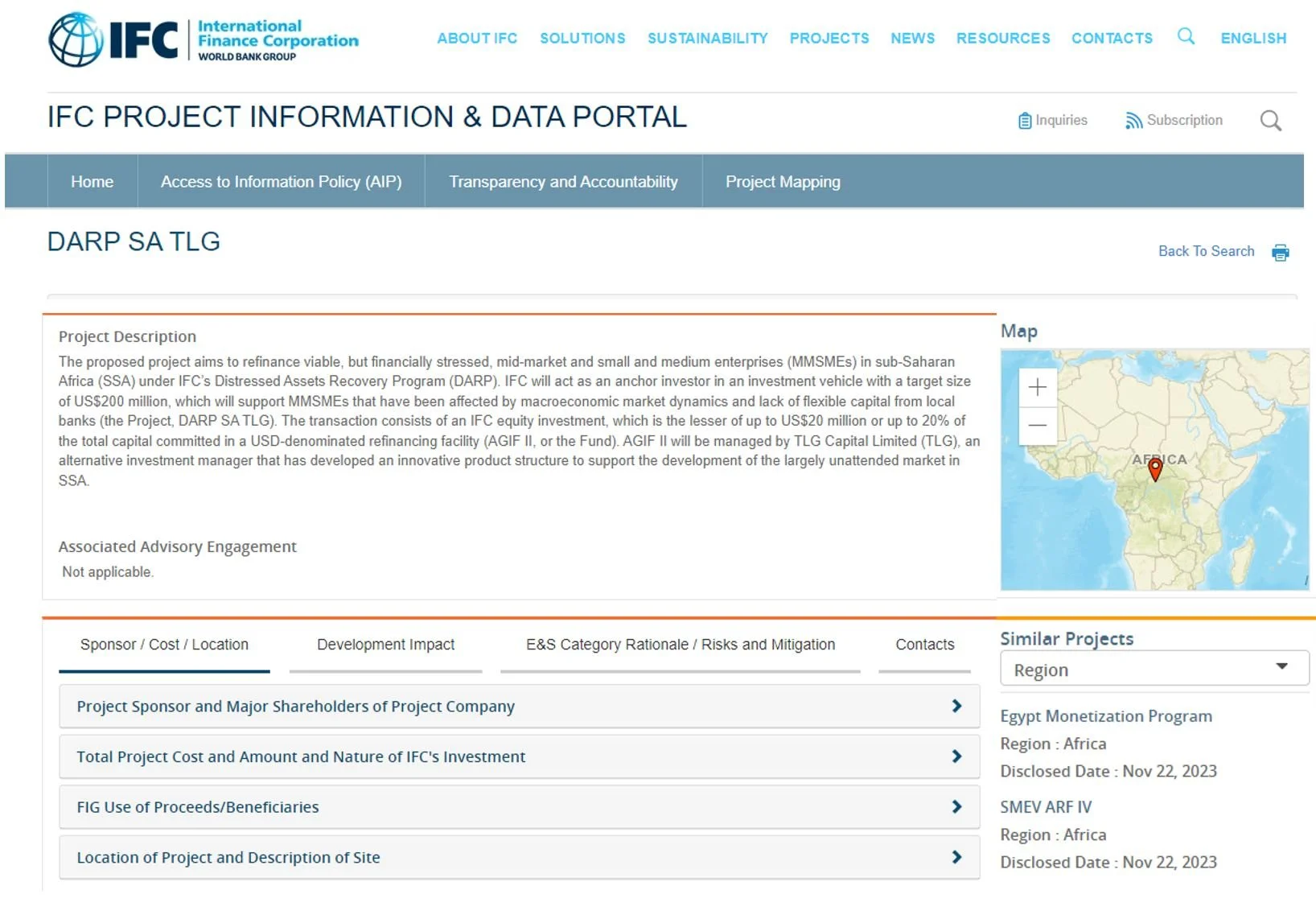Zoom out on the map

[x=1038, y=425]
